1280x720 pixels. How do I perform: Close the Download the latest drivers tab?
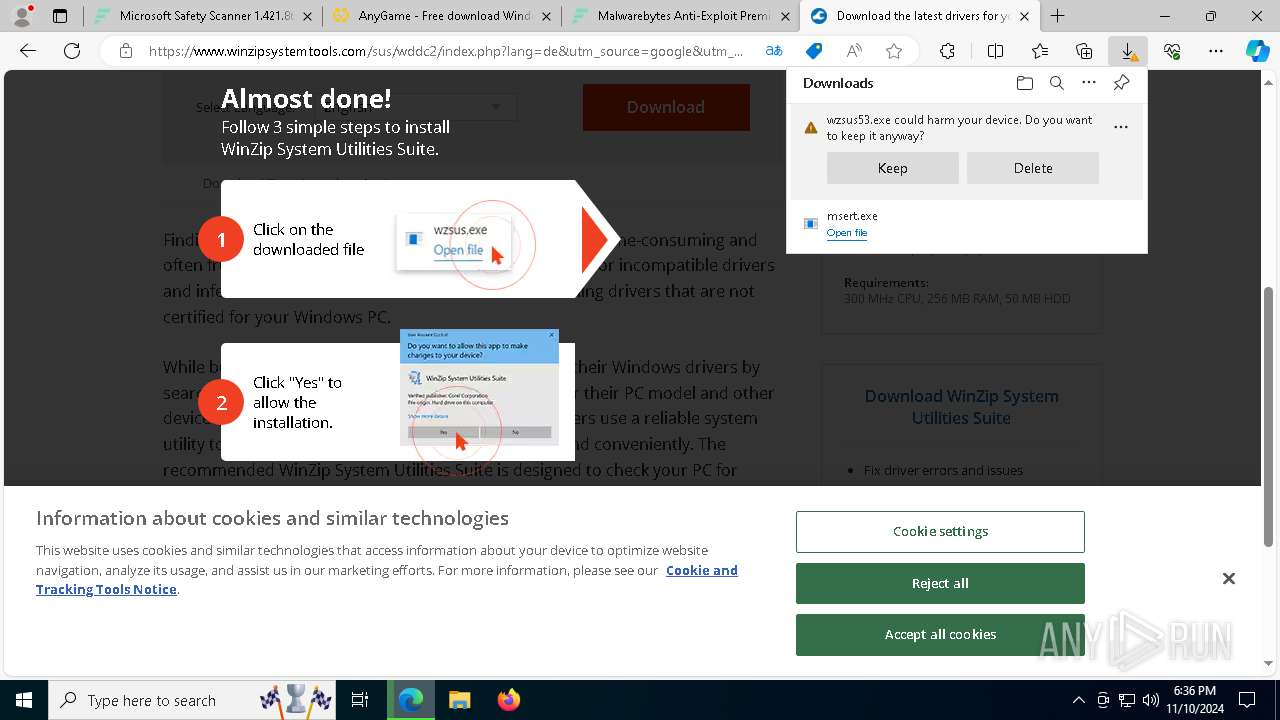point(1024,16)
